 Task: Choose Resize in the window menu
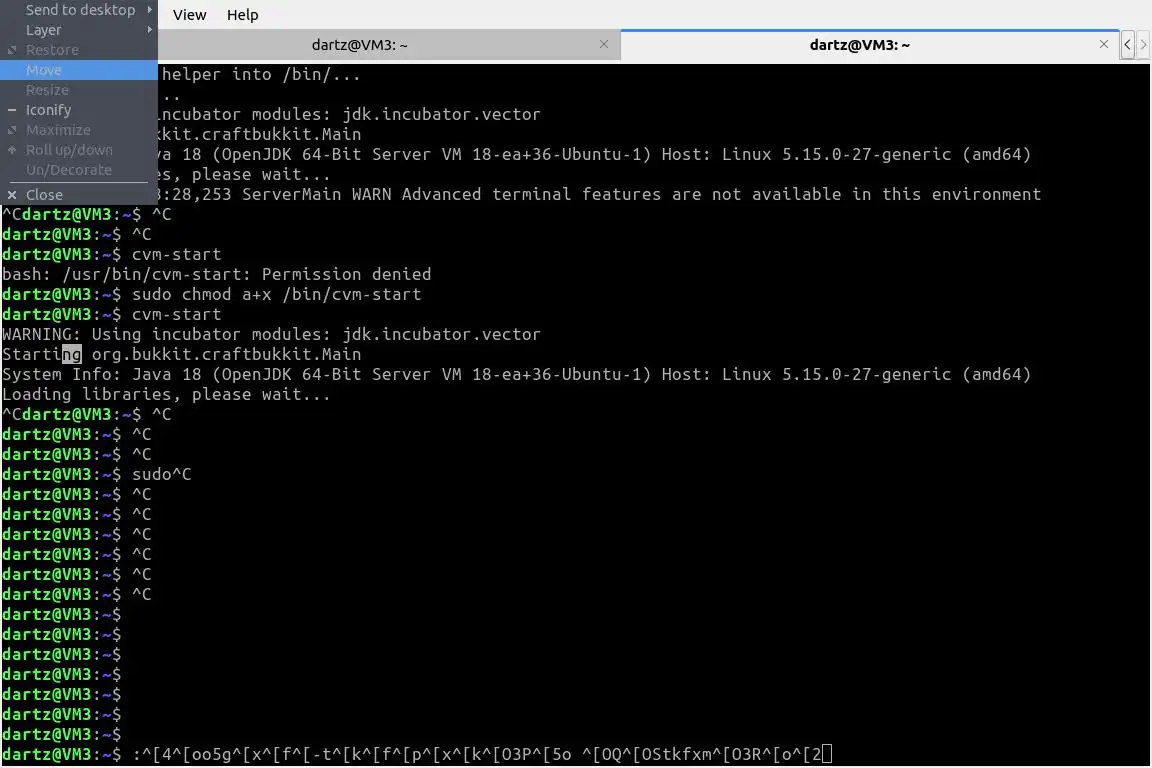click(x=79, y=90)
